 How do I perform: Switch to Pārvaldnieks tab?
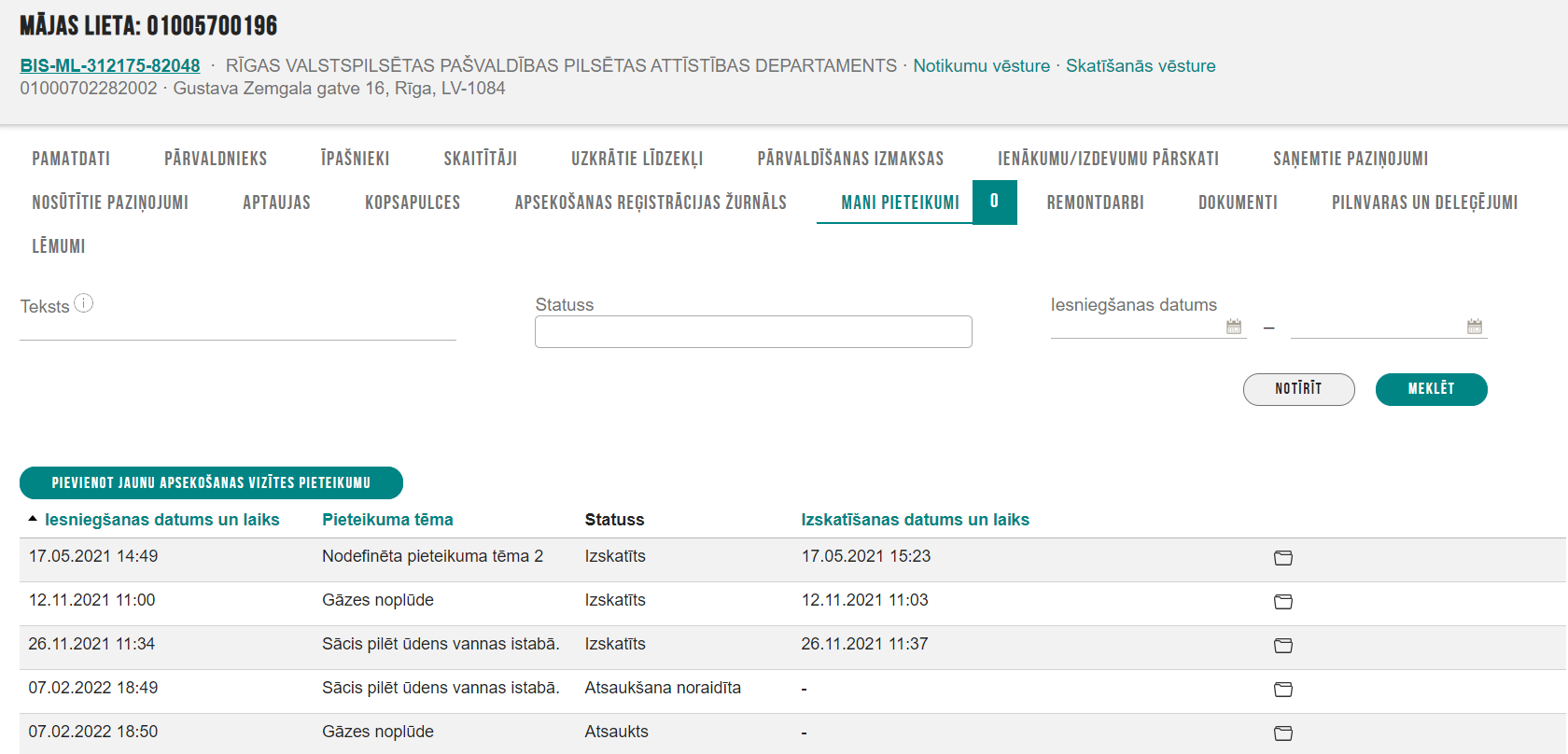(x=216, y=159)
